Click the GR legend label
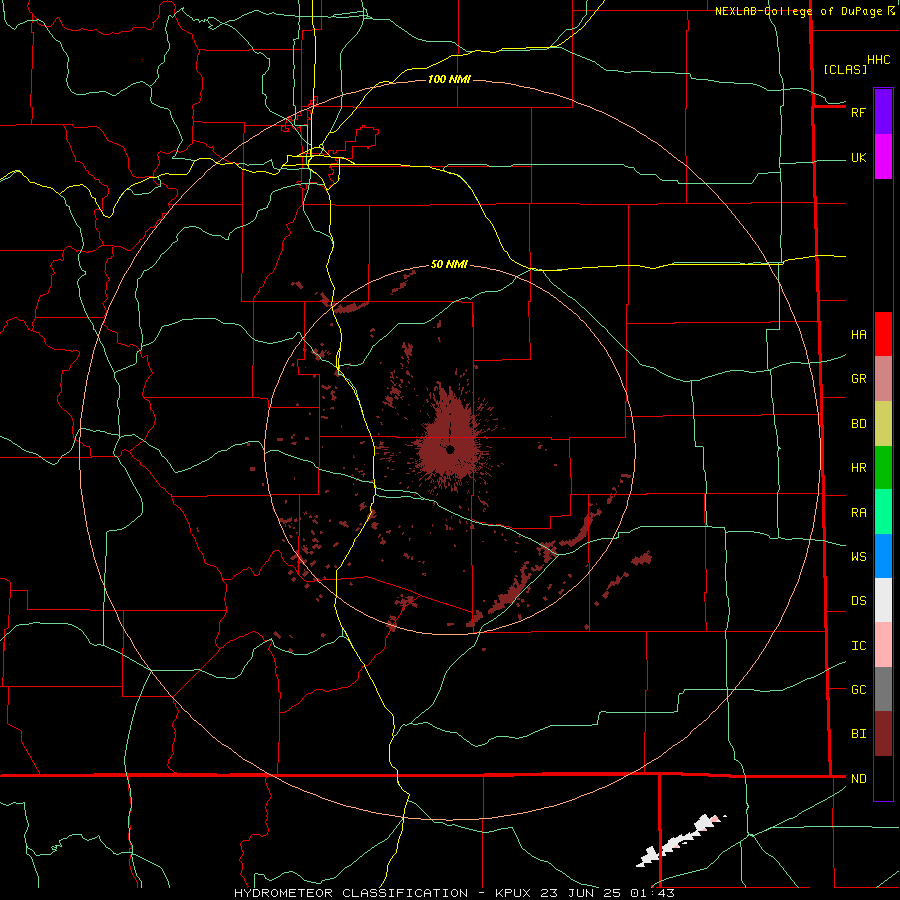900x900 pixels. point(859,379)
